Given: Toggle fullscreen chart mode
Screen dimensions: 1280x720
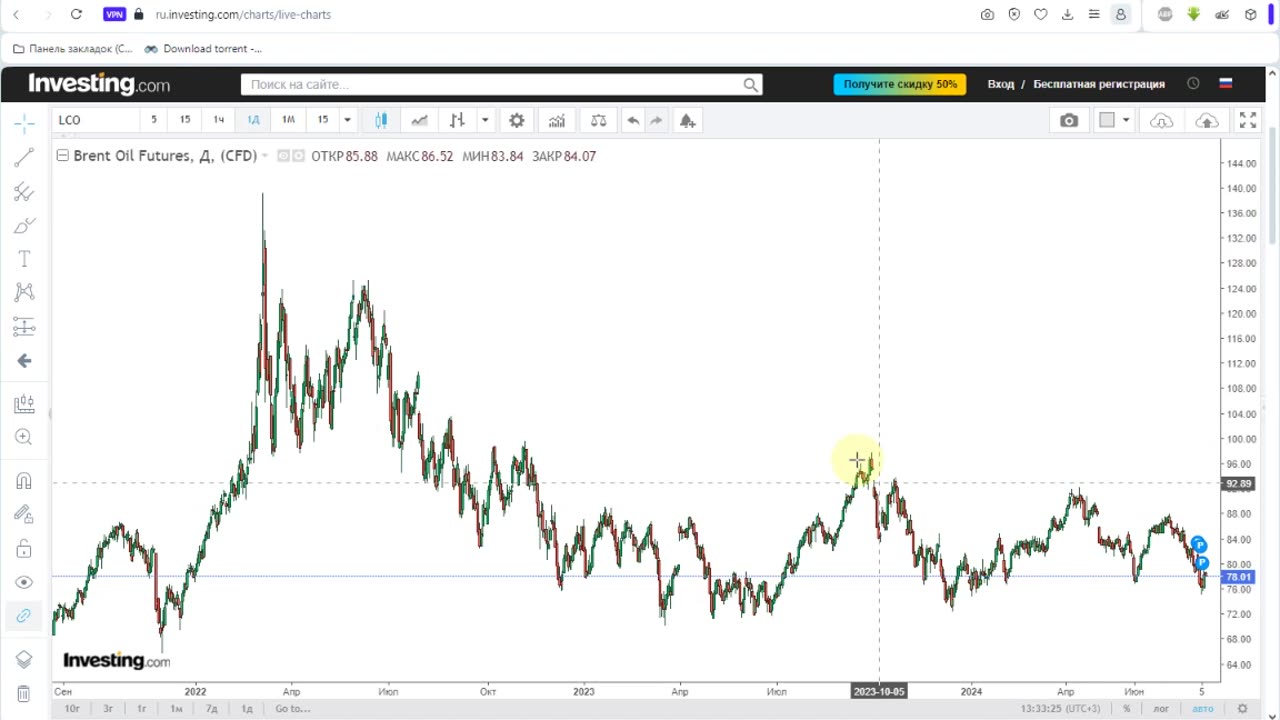Looking at the screenshot, I should pyautogui.click(x=1248, y=120).
